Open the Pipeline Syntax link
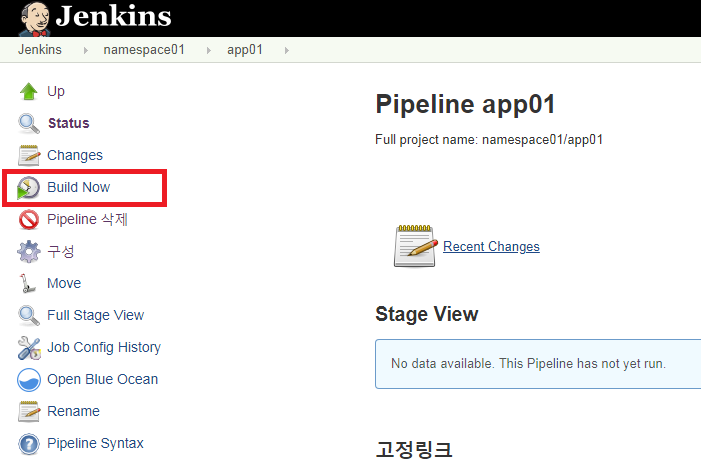 [95, 443]
